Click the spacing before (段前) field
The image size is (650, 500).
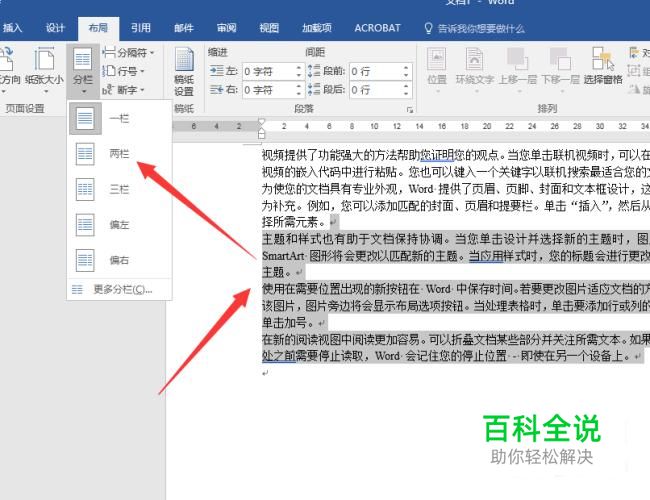click(x=376, y=71)
